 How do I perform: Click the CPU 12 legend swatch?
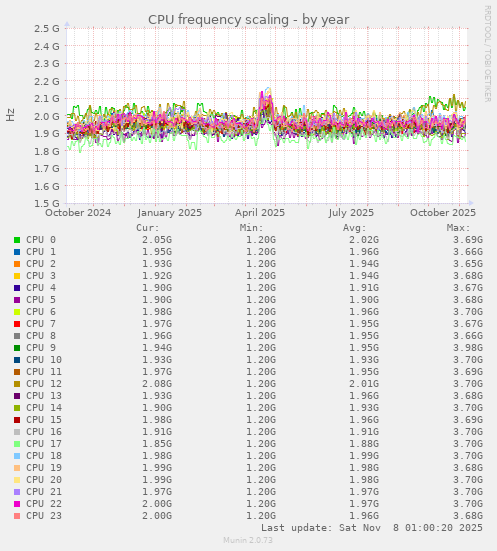pyautogui.click(x=17, y=384)
